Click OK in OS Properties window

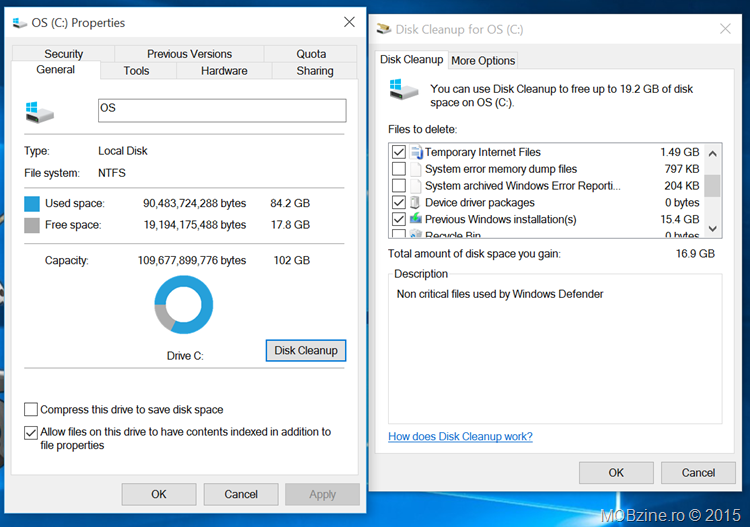159,494
